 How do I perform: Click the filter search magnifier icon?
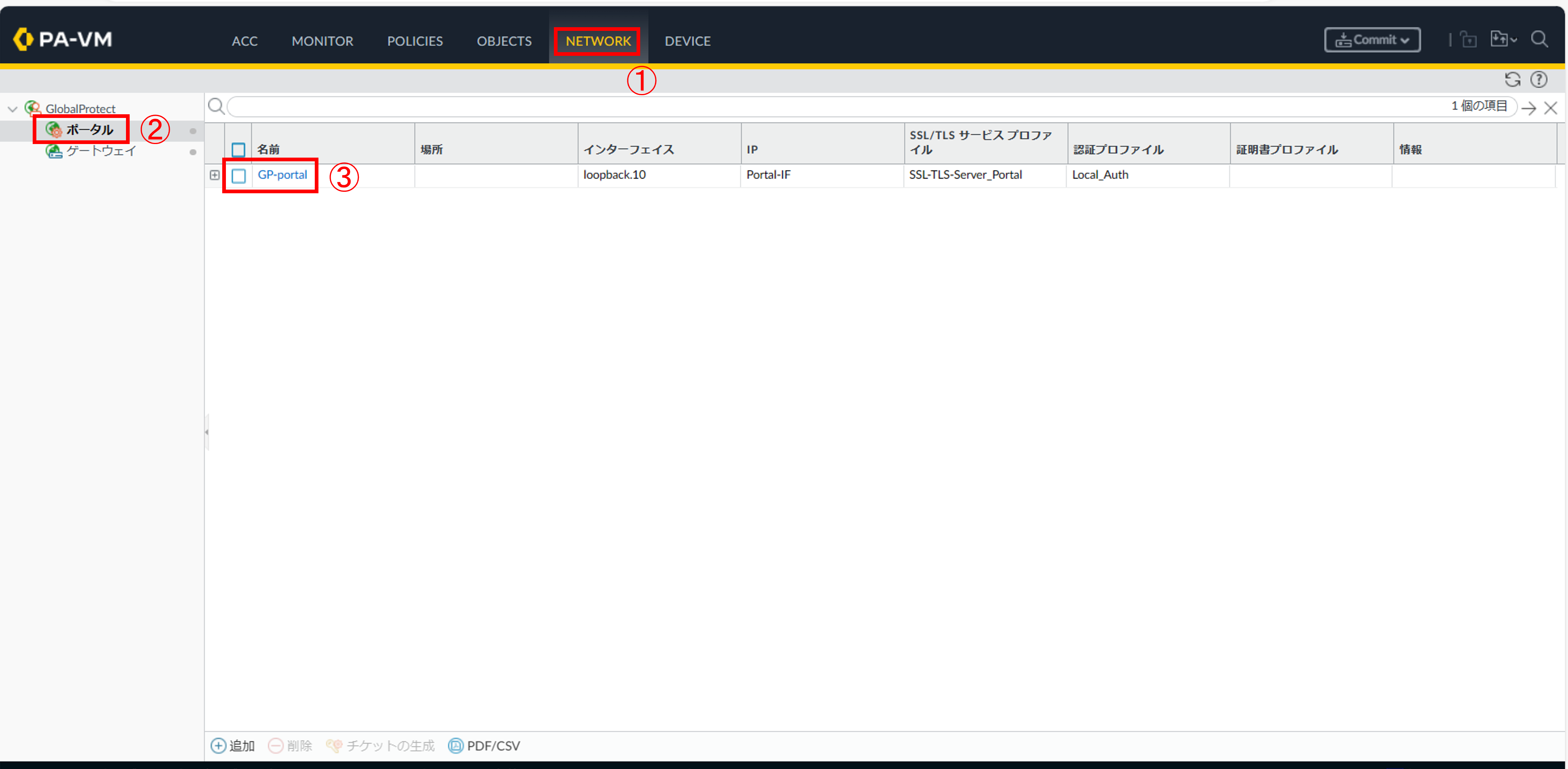tap(216, 107)
